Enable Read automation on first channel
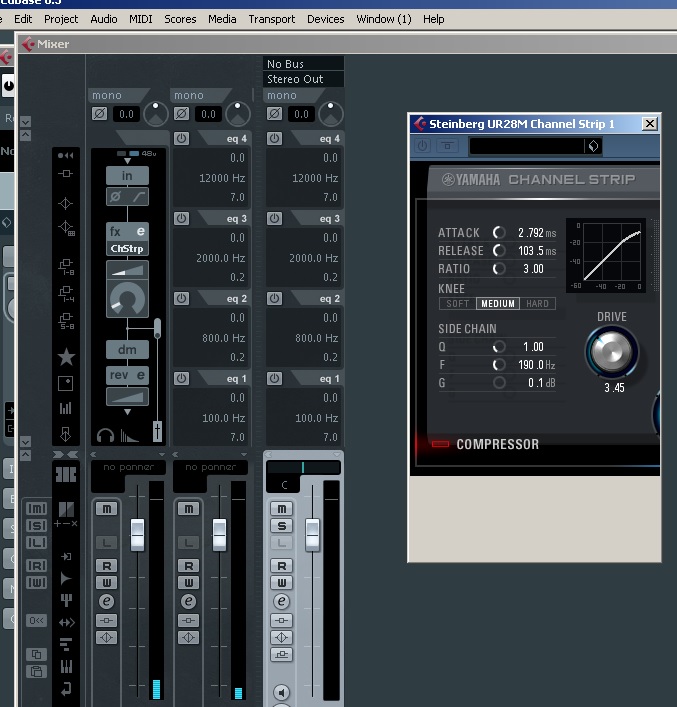Image resolution: width=677 pixels, height=707 pixels. 107,565
